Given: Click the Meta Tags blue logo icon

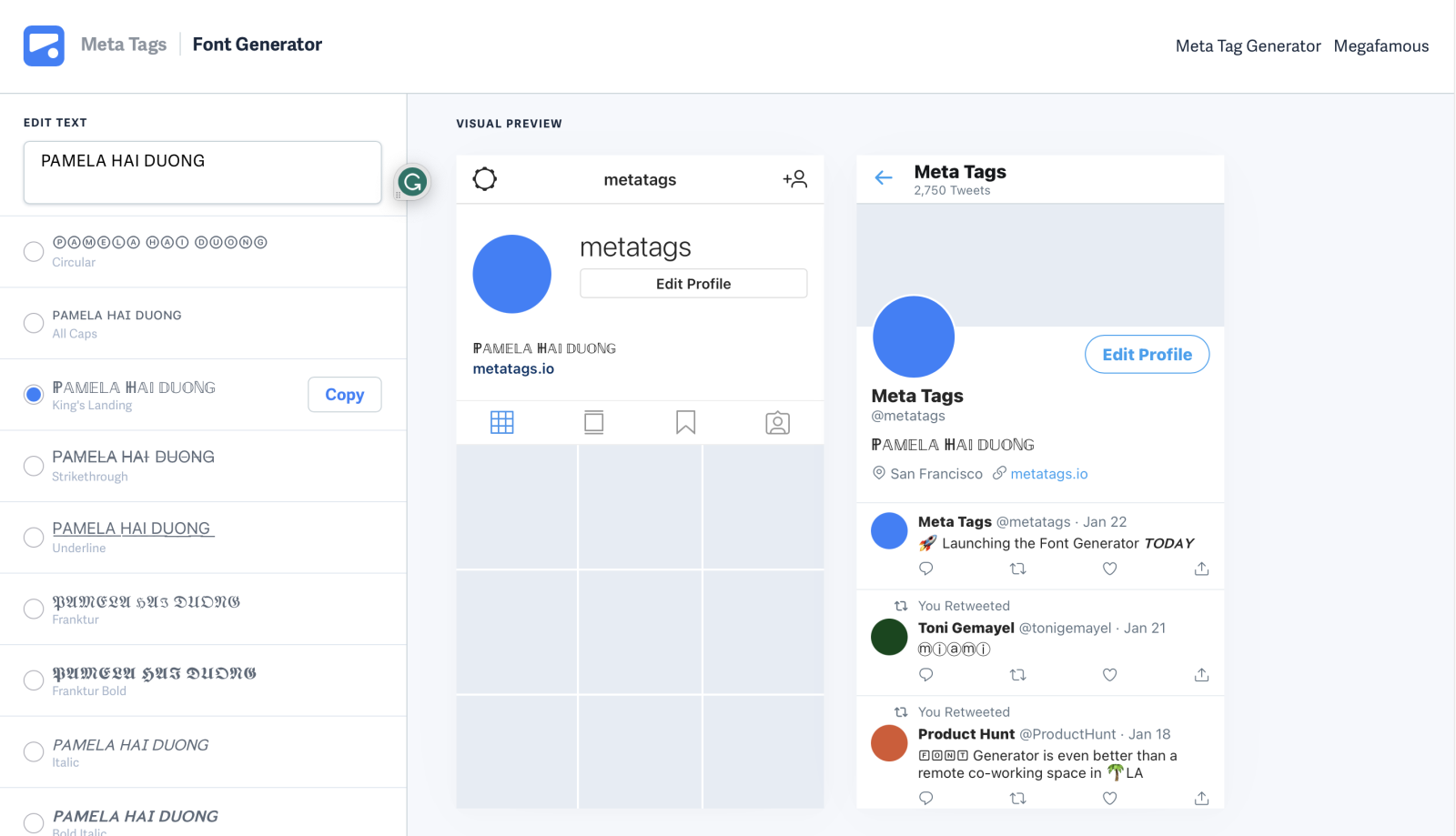Looking at the screenshot, I should 44,45.
